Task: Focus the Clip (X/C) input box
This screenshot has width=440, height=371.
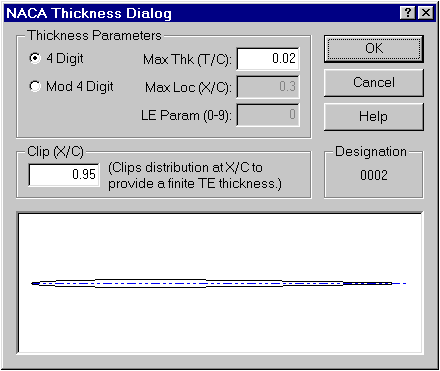Action: pos(64,175)
